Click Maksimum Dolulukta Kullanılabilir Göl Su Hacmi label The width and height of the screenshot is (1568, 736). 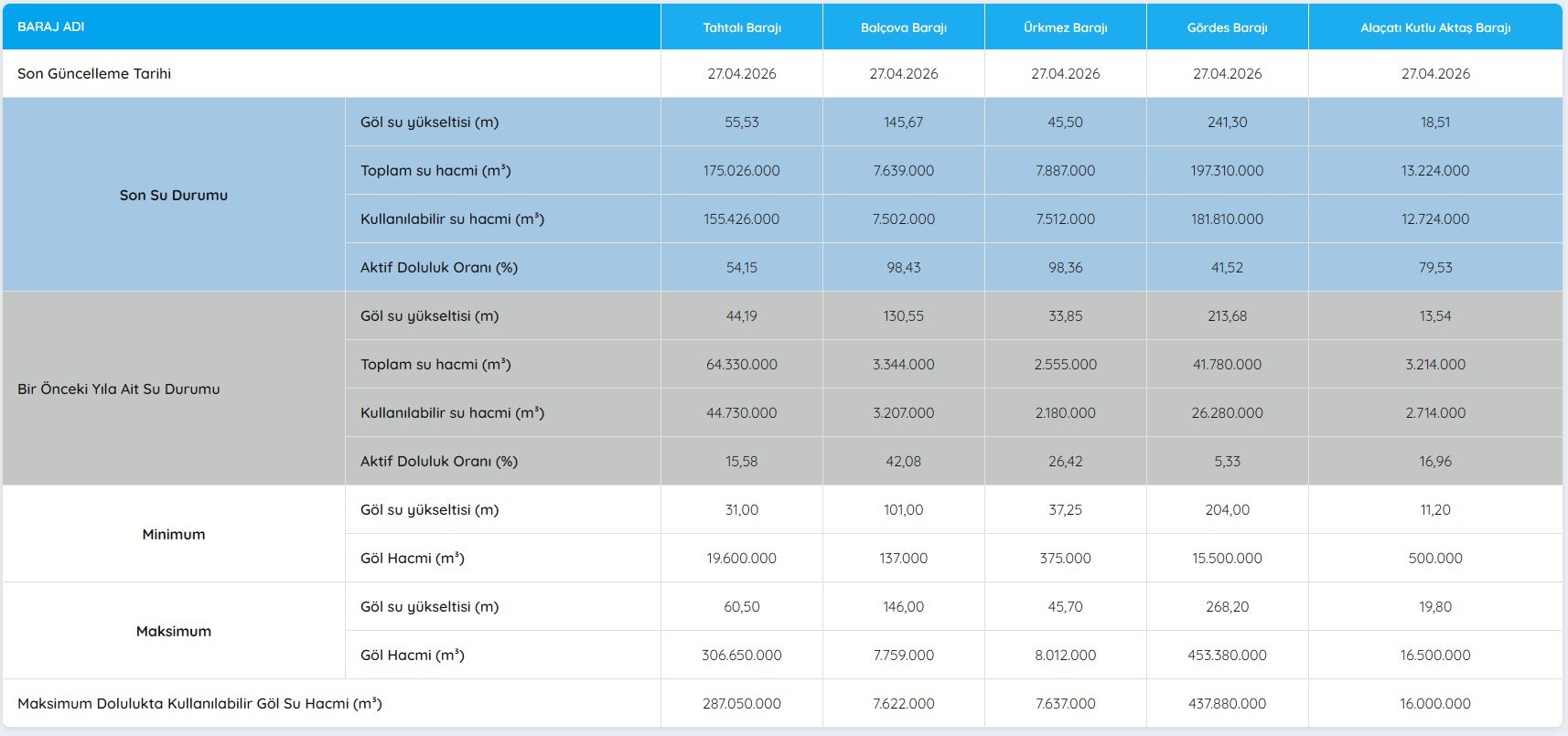tap(199, 703)
